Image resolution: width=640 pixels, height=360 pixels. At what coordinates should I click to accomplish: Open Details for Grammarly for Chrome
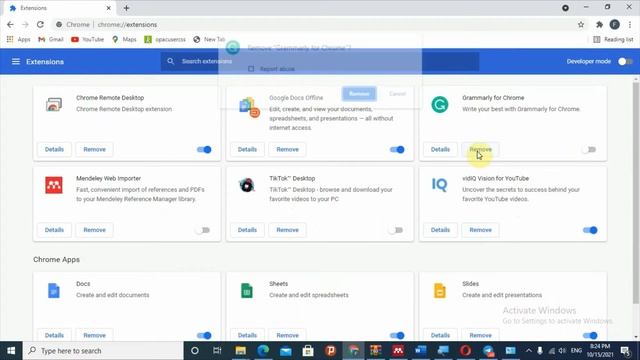point(440,149)
